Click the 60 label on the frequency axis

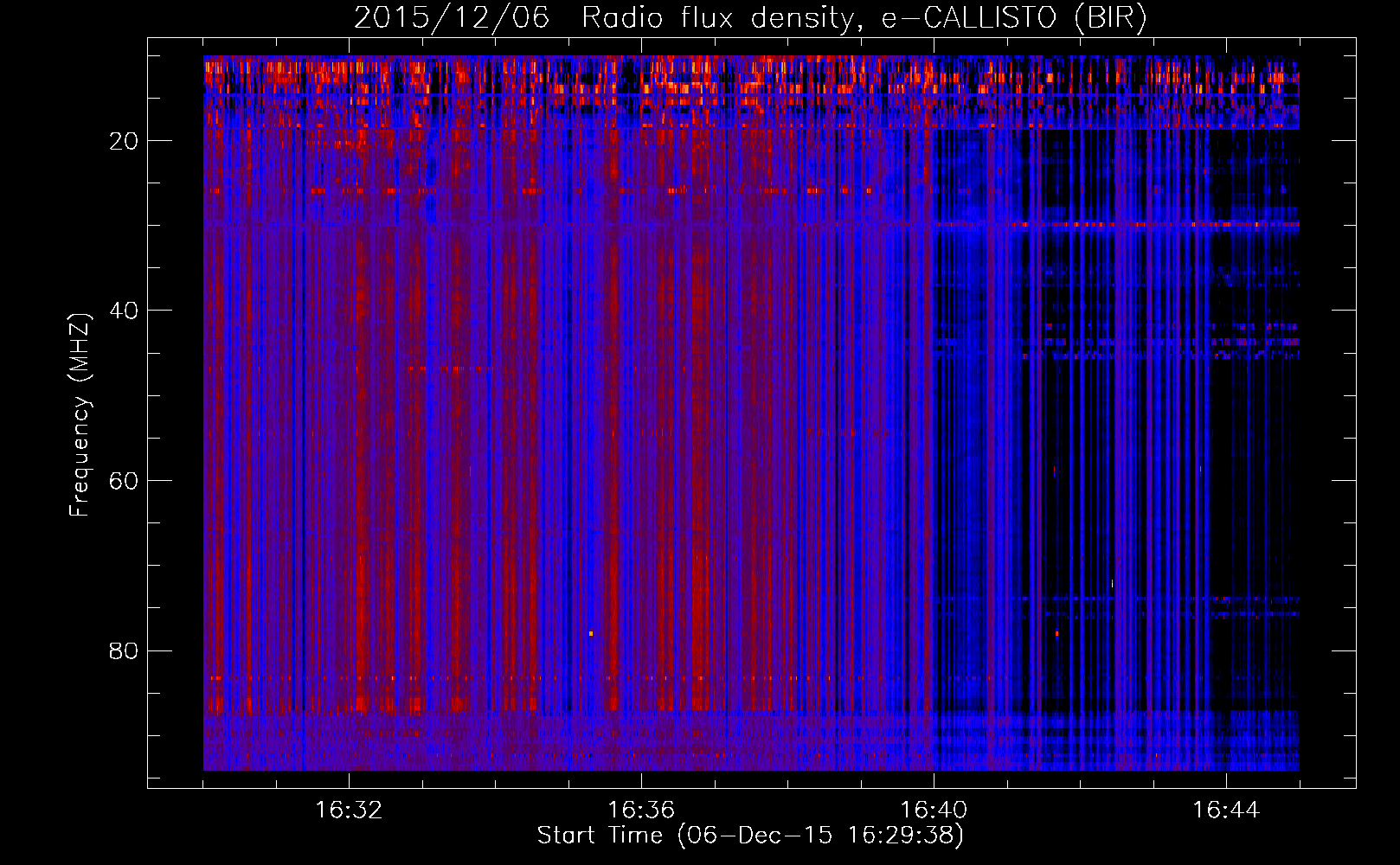[x=124, y=481]
